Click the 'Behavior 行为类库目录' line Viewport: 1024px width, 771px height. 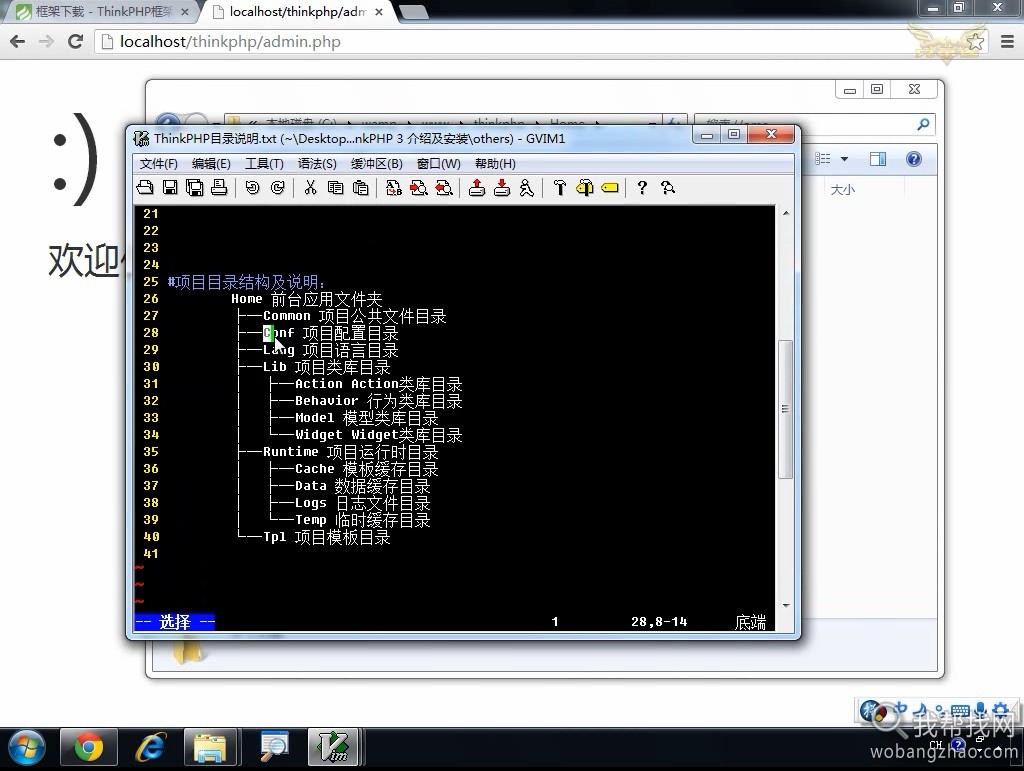tap(378, 401)
